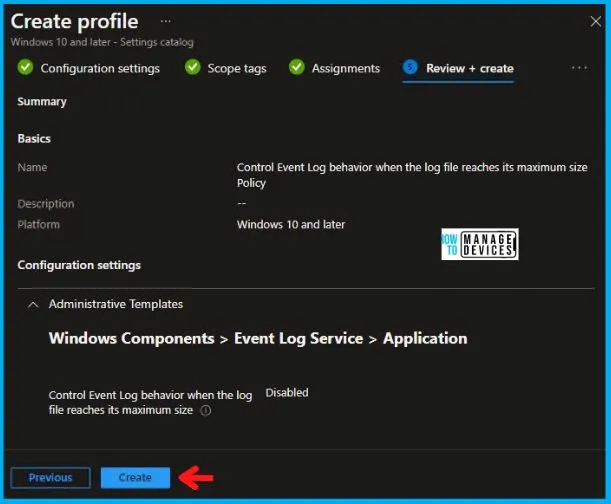Click the 'Administrative Templates' label

tap(116, 304)
